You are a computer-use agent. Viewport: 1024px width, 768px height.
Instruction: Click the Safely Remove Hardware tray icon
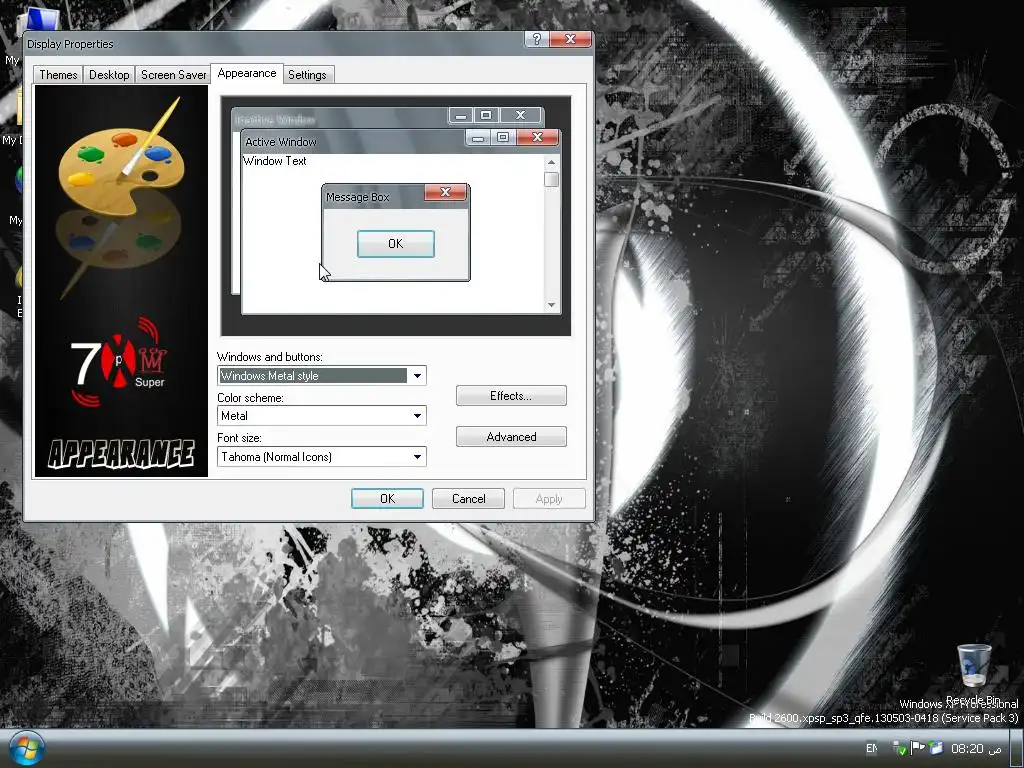(x=899, y=748)
